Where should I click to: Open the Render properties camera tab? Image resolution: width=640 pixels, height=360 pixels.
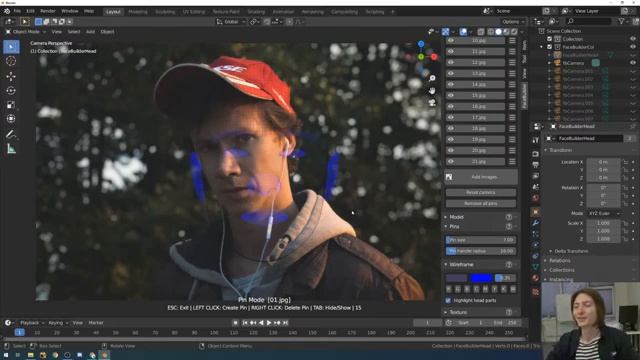[536, 154]
